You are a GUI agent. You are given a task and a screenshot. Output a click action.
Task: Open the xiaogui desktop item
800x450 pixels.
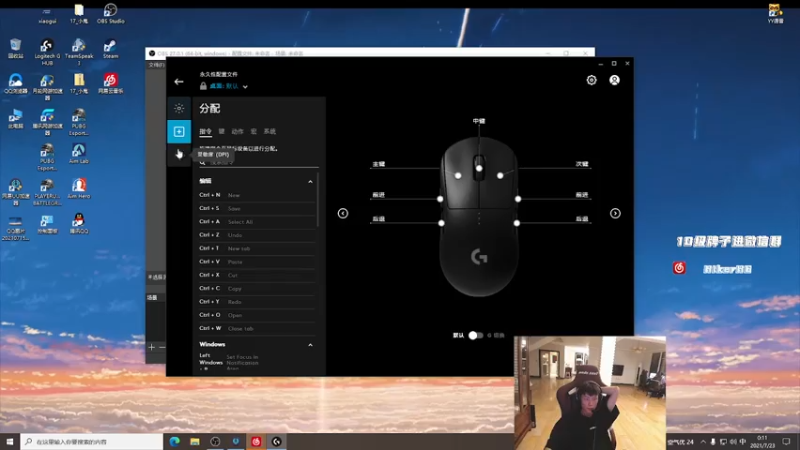pyautogui.click(x=47, y=15)
